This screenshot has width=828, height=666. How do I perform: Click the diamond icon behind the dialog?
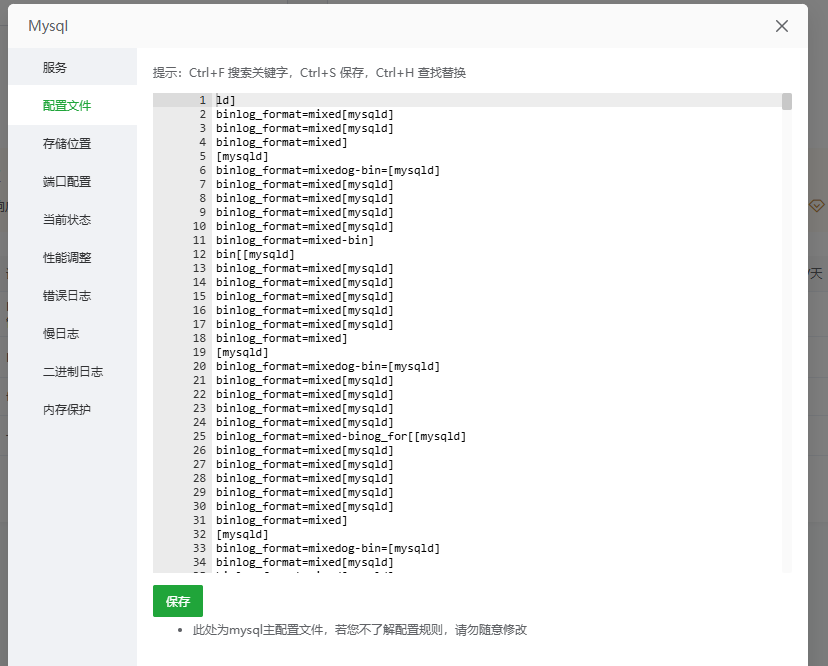pyautogui.click(x=816, y=205)
